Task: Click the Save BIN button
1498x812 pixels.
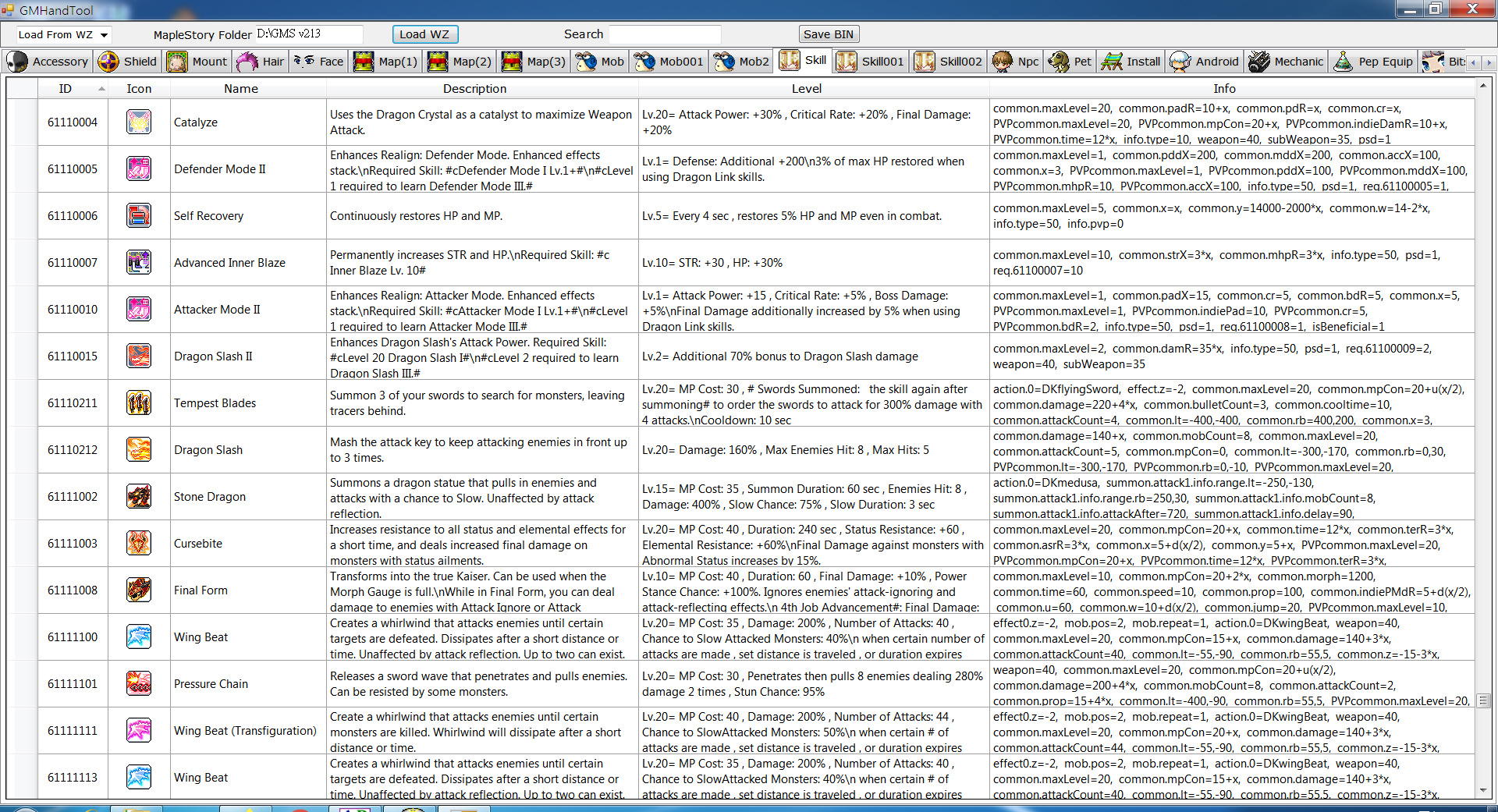Action: point(829,34)
